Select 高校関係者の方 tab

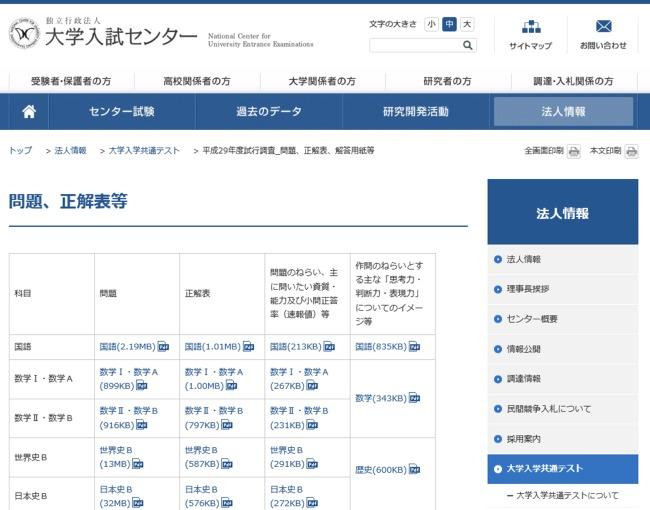click(197, 81)
